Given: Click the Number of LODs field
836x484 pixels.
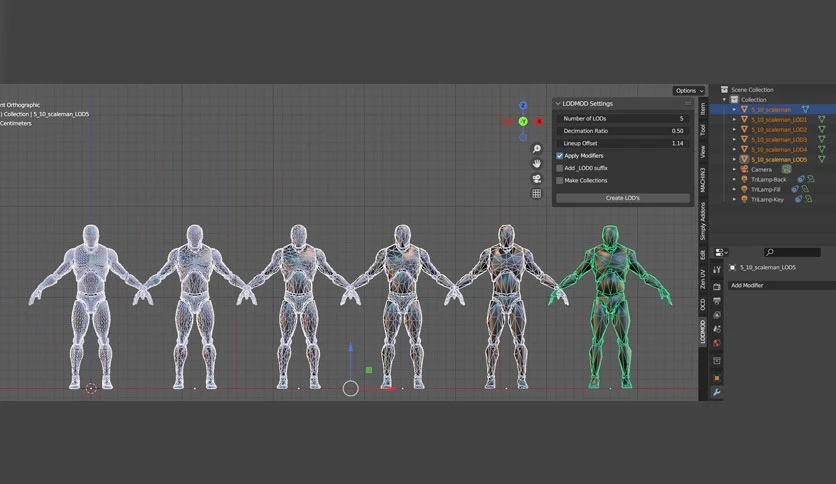Looking at the screenshot, I should (623, 118).
